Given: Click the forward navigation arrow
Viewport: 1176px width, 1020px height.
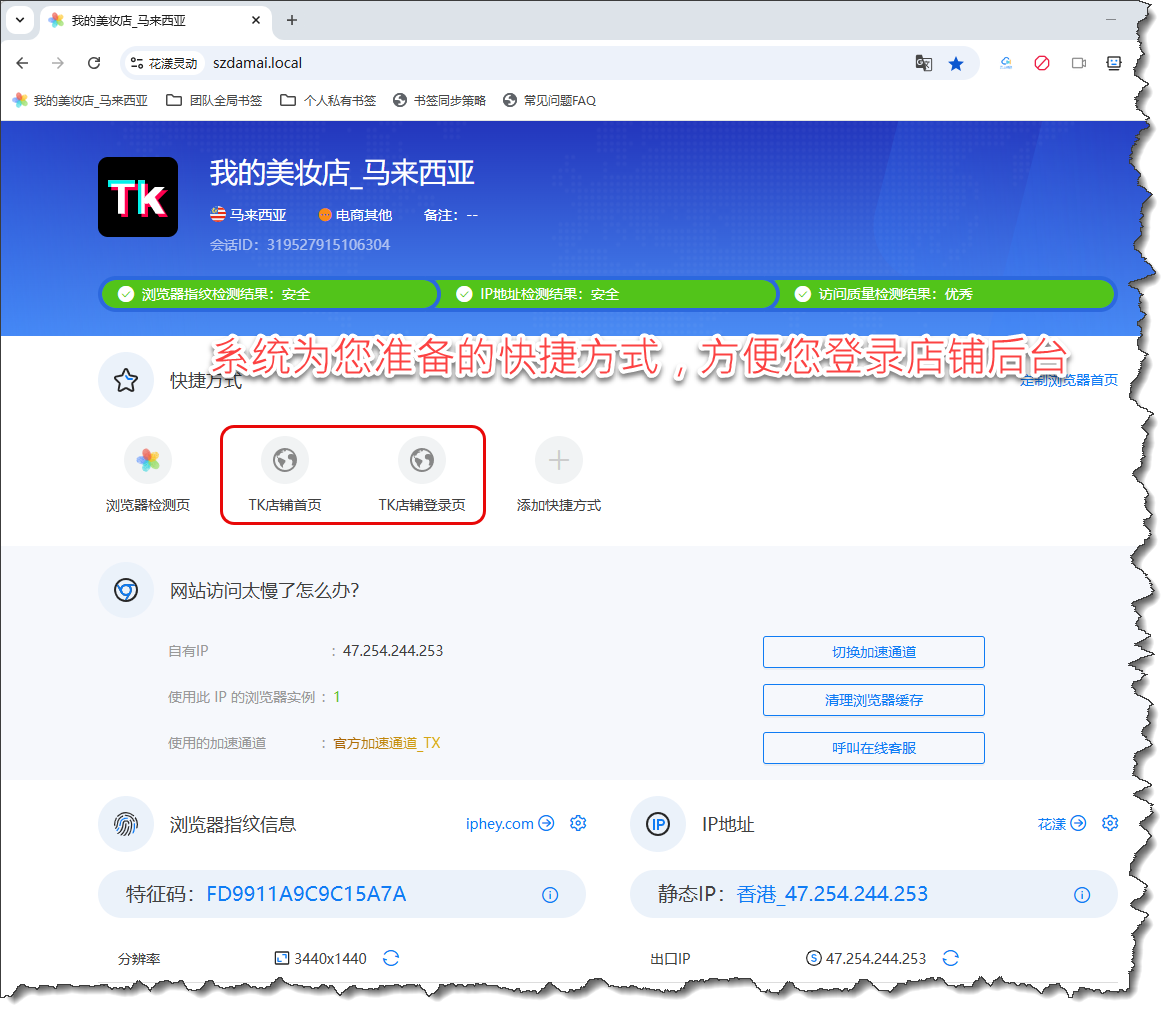Looking at the screenshot, I should point(58,63).
